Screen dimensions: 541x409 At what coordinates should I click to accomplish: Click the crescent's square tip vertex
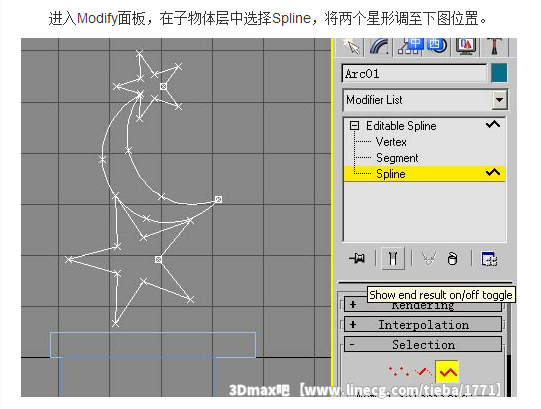click(x=218, y=199)
